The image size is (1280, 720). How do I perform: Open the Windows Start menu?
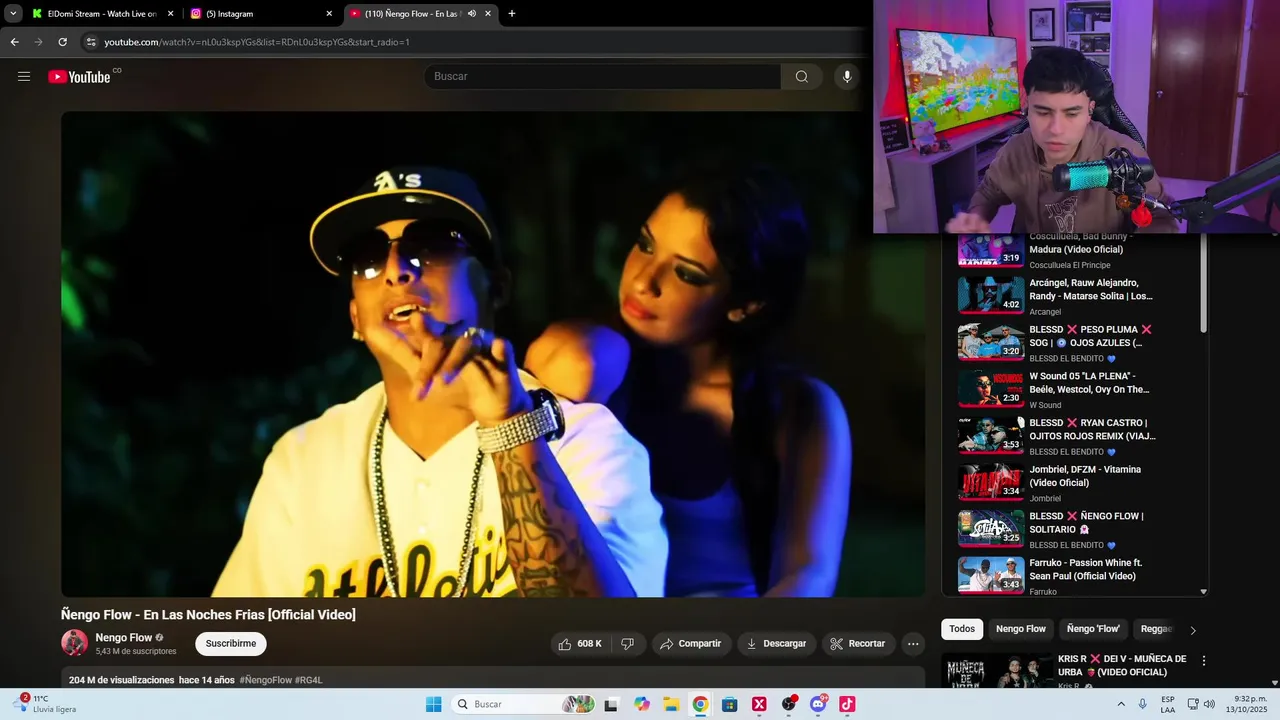433,704
